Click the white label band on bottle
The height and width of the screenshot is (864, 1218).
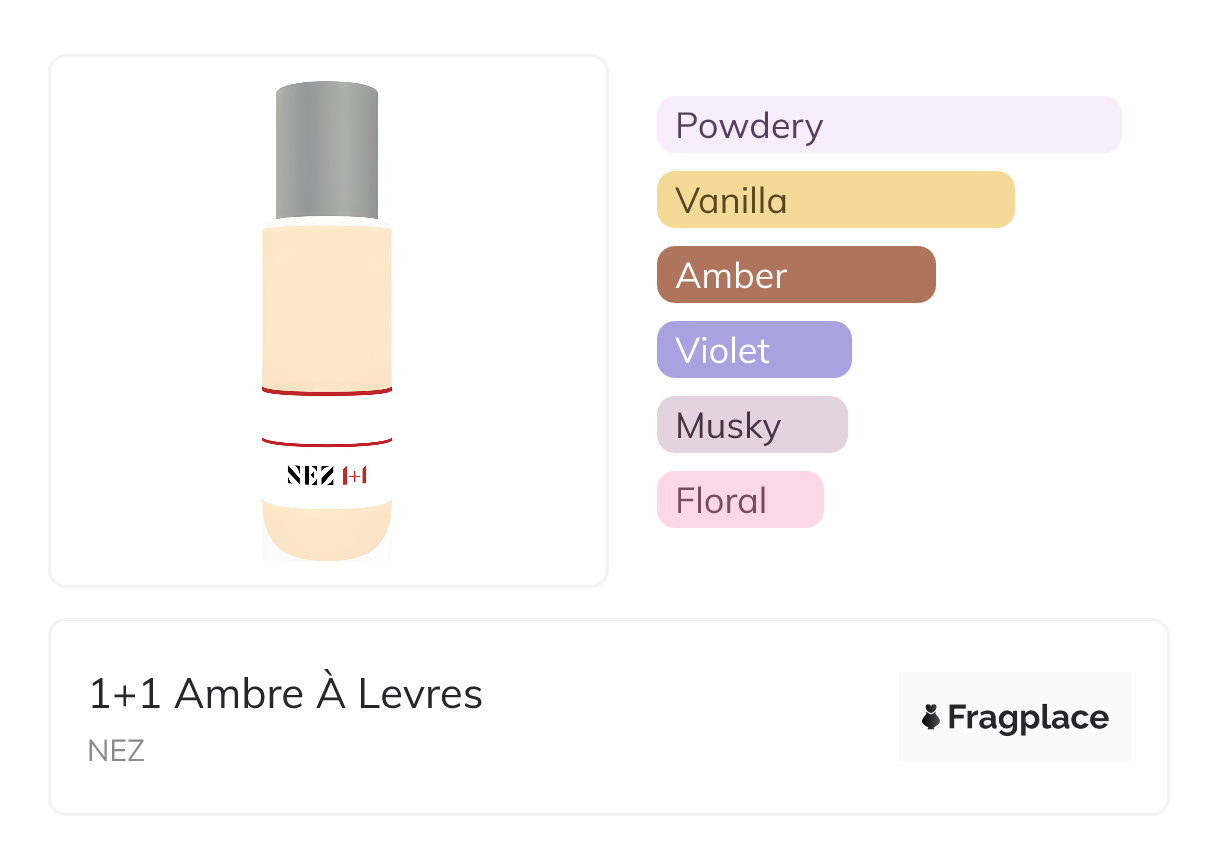(327, 416)
